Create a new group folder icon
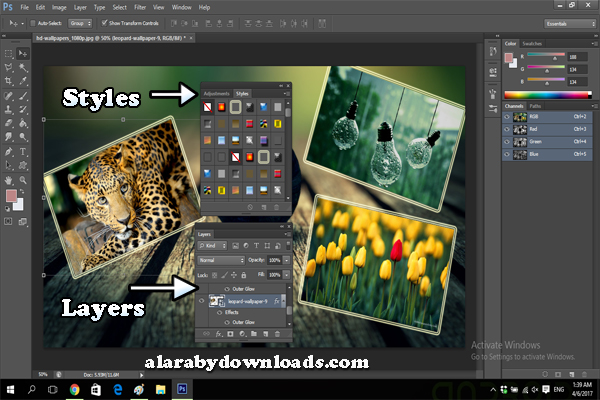The height and width of the screenshot is (400, 600). point(254,334)
